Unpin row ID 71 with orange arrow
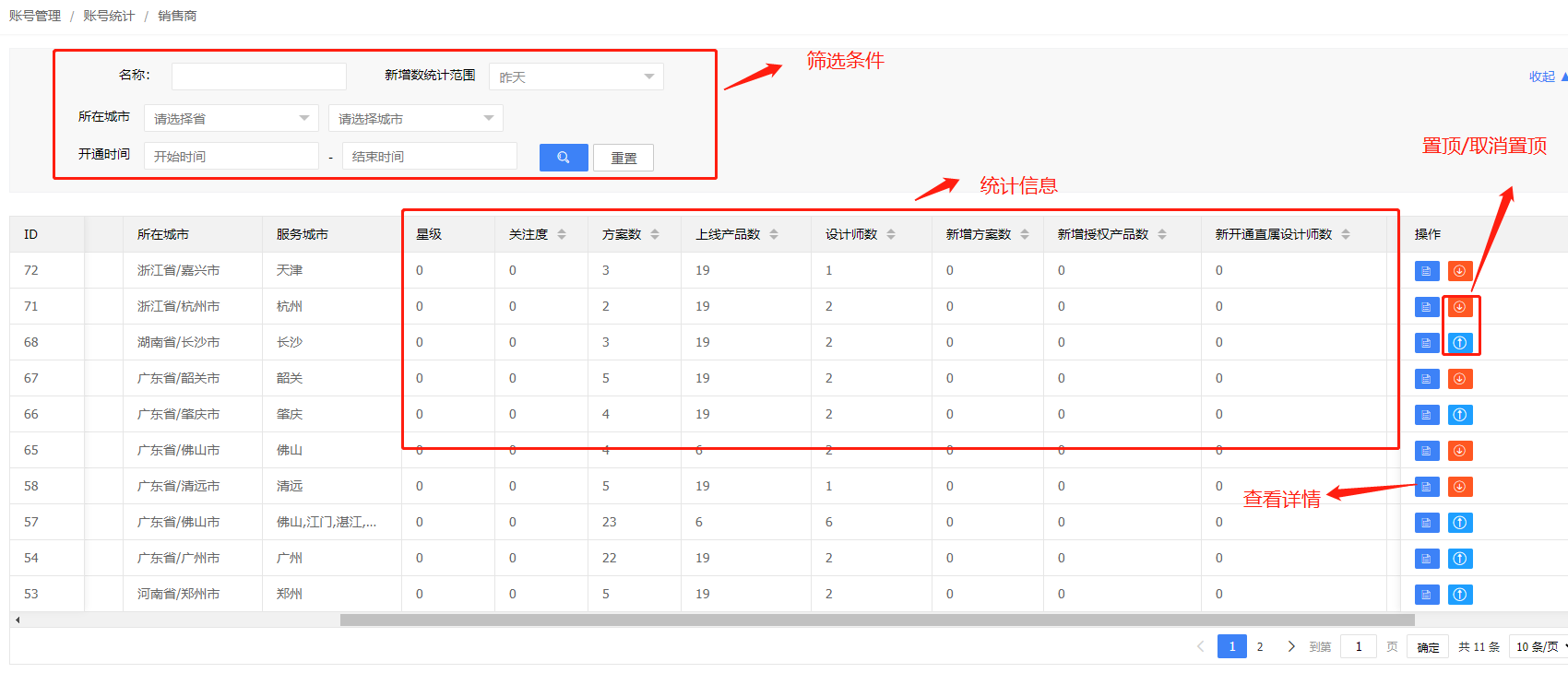This screenshot has width=1568, height=673. click(1459, 307)
